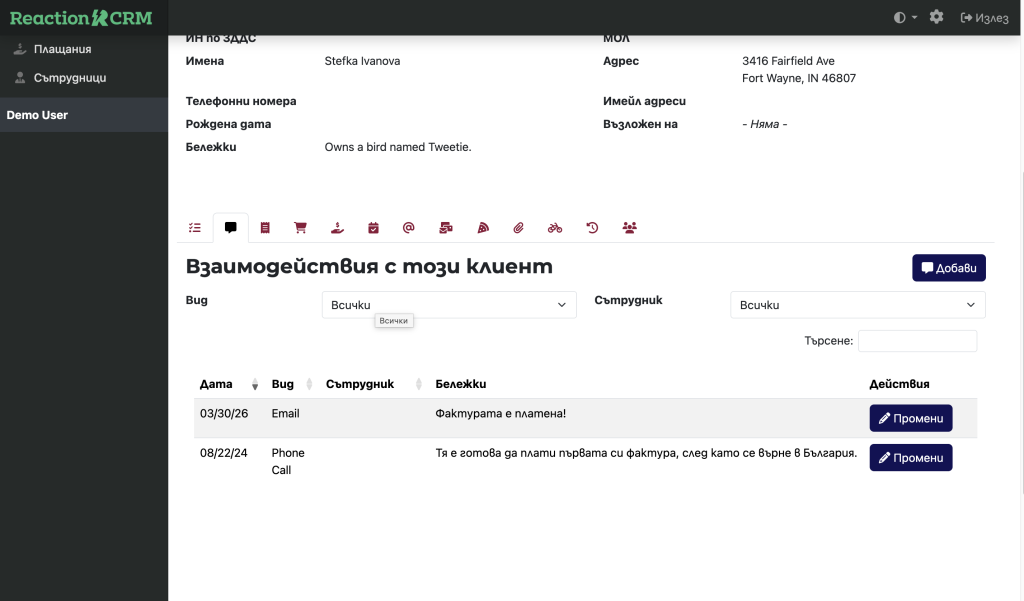The height and width of the screenshot is (601, 1024).
Task: Open the payments hand-with-dollar tab icon
Action: point(337,228)
